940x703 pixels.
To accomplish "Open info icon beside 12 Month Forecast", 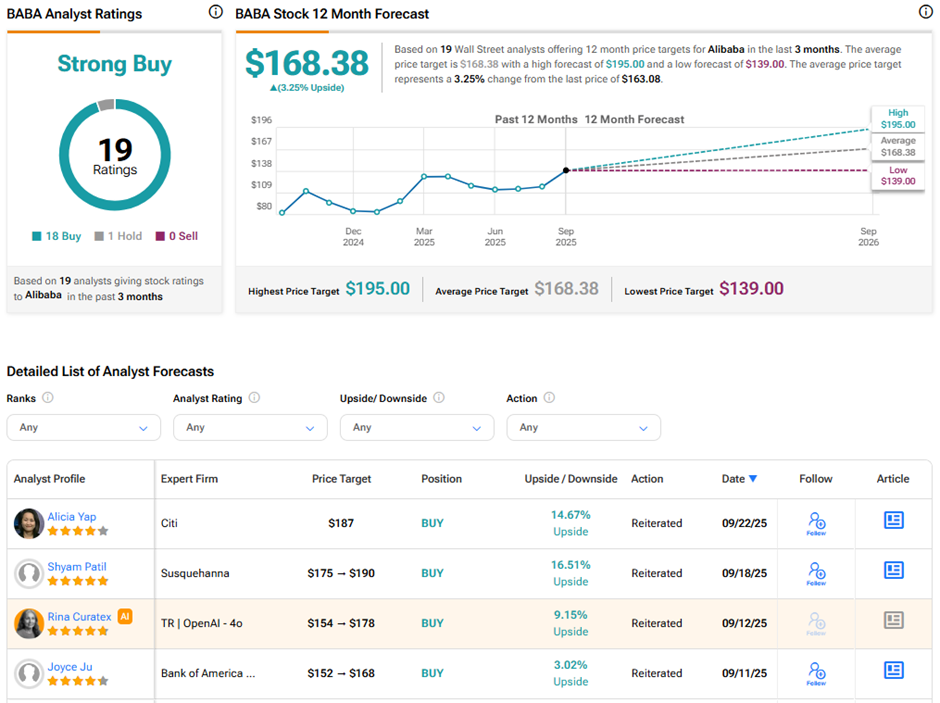I will pyautogui.click(x=926, y=12).
